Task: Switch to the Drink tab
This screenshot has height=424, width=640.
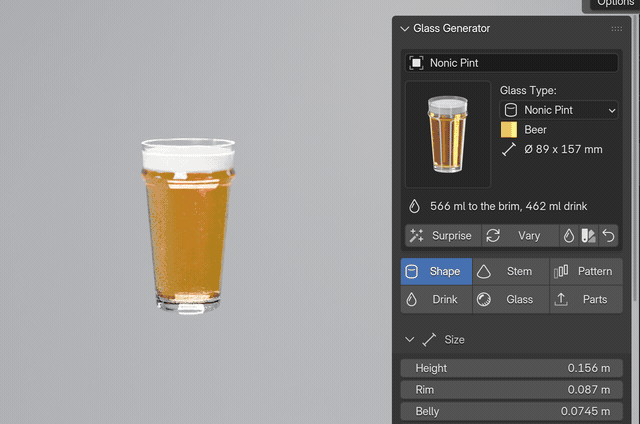Action: click(436, 300)
